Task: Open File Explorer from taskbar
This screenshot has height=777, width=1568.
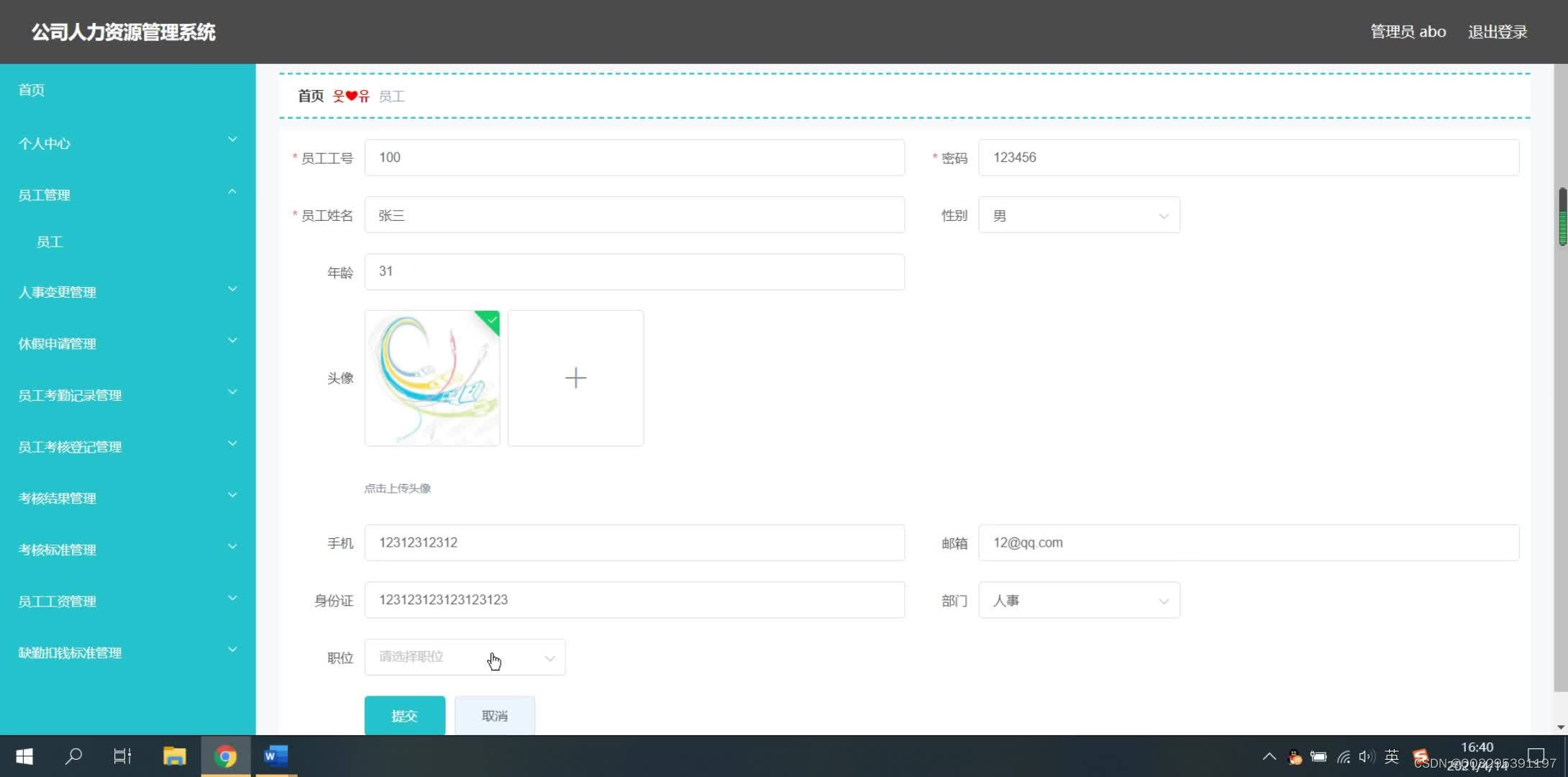Action: [174, 756]
